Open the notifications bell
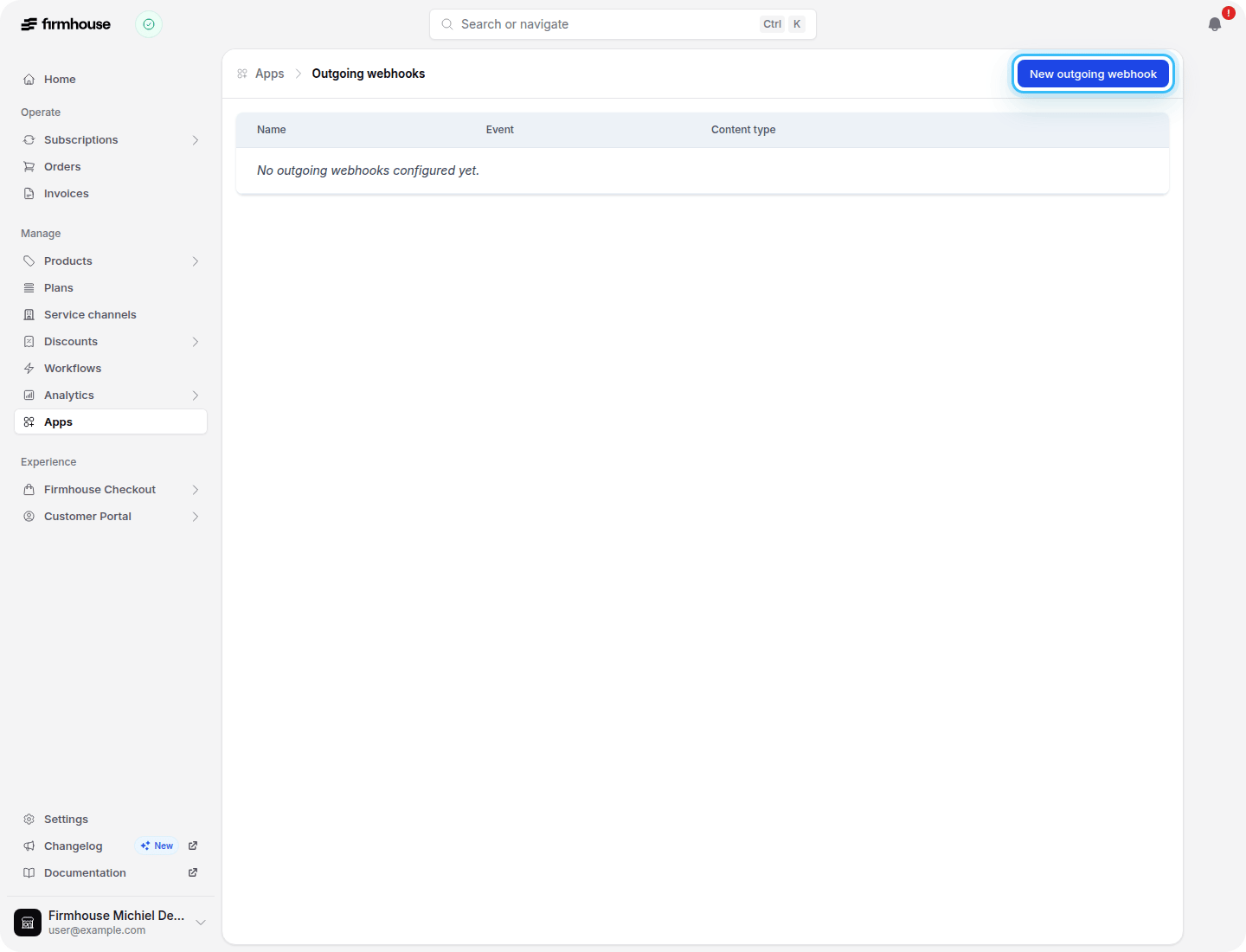Screen dimensions: 1246x952 1215,24
